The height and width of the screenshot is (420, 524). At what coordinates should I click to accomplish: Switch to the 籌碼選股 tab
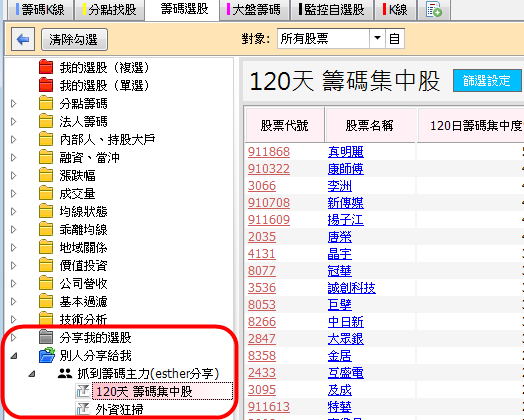[182, 9]
